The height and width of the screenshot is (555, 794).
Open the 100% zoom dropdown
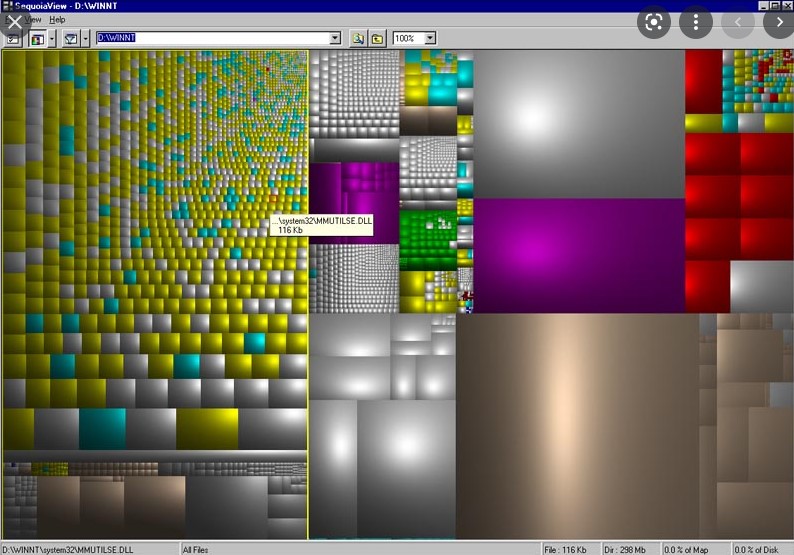tap(430, 38)
